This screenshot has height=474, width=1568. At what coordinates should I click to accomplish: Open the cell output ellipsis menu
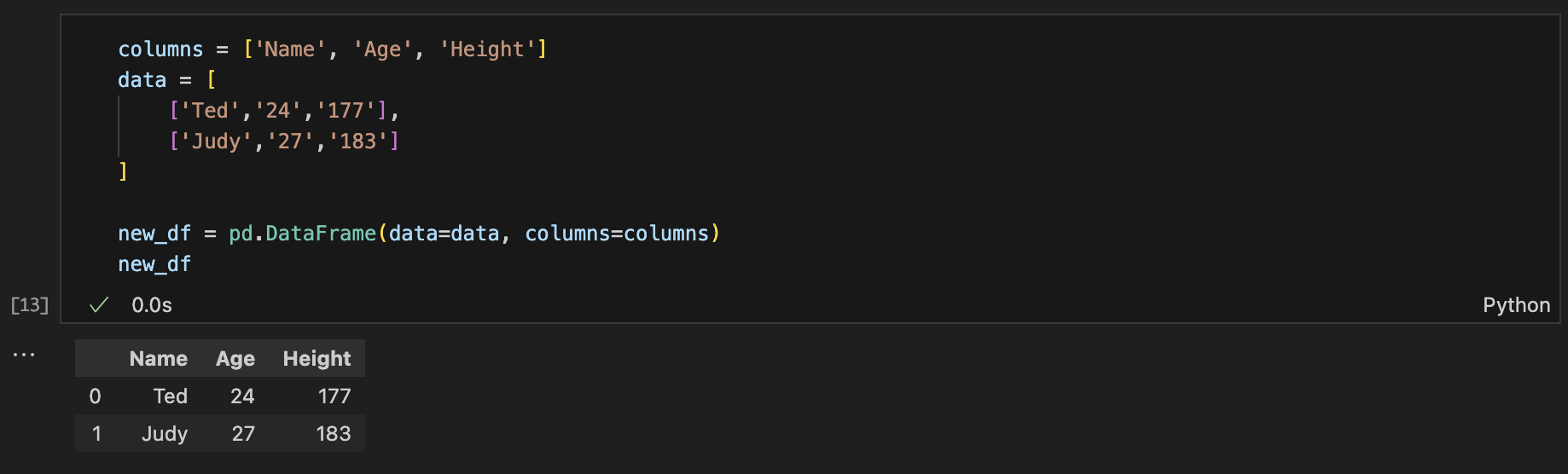[24, 355]
